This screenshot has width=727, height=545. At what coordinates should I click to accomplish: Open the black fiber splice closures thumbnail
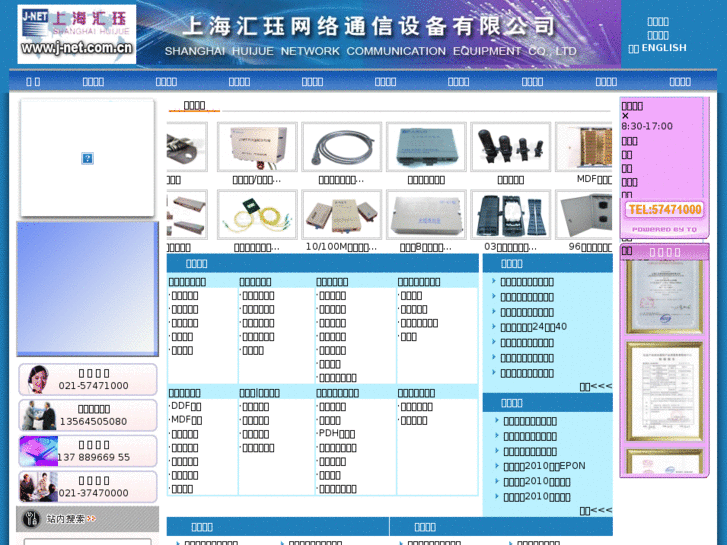510,147
